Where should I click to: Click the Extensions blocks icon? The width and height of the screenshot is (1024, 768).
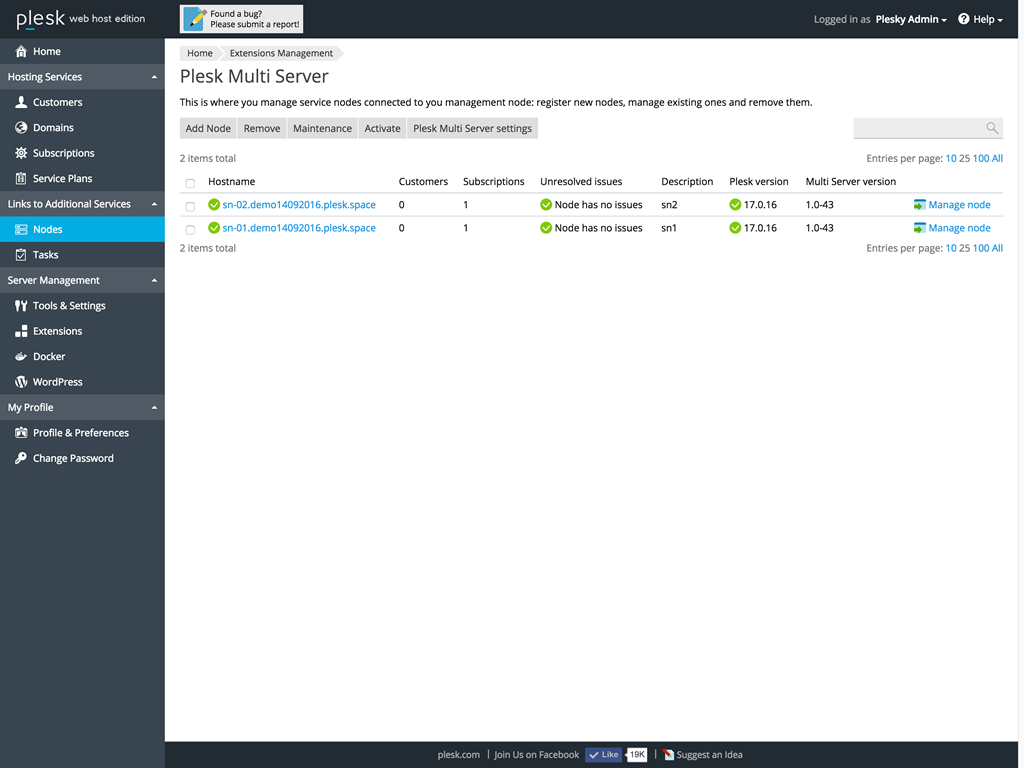21,331
